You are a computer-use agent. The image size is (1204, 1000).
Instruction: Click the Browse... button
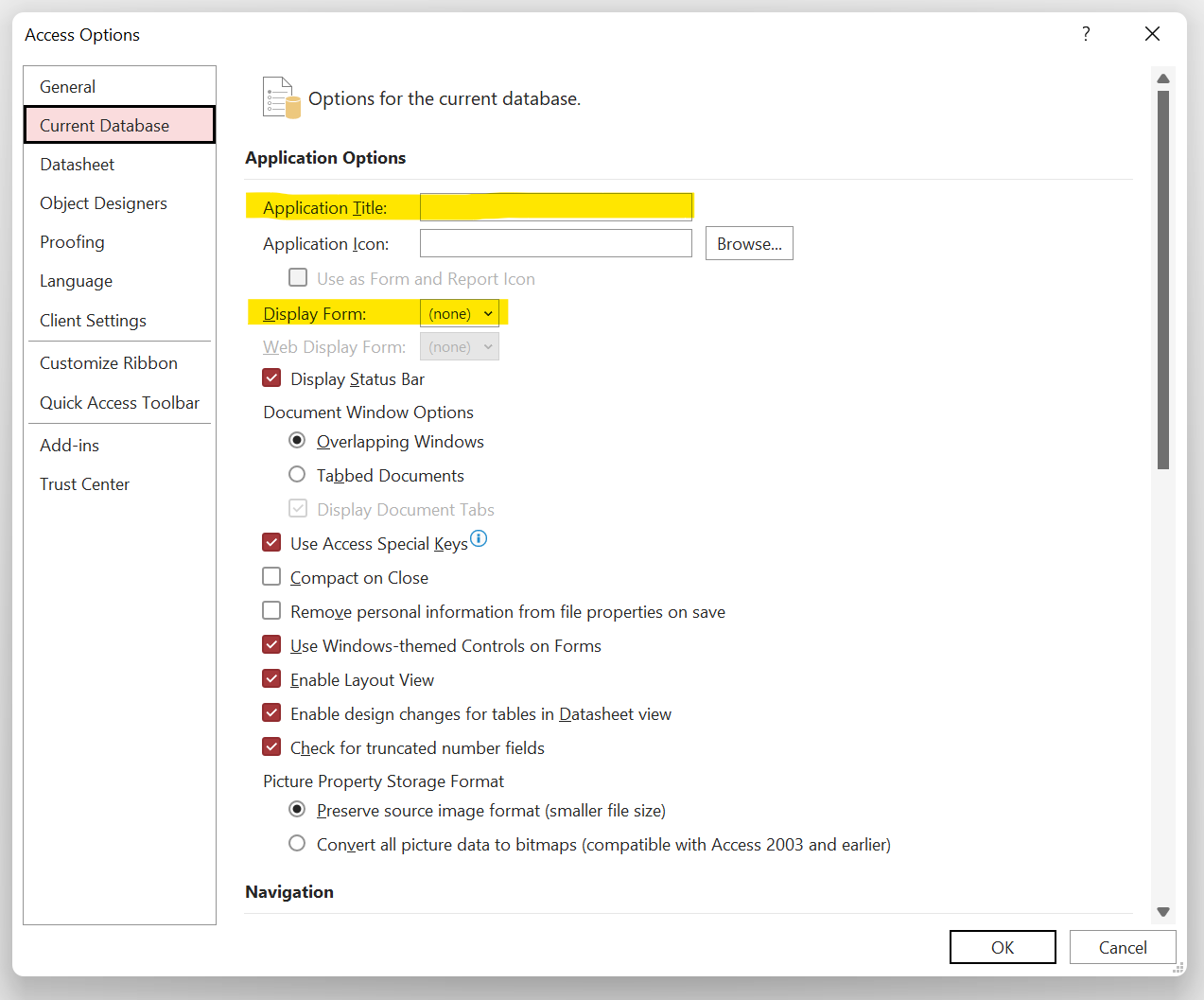click(749, 243)
